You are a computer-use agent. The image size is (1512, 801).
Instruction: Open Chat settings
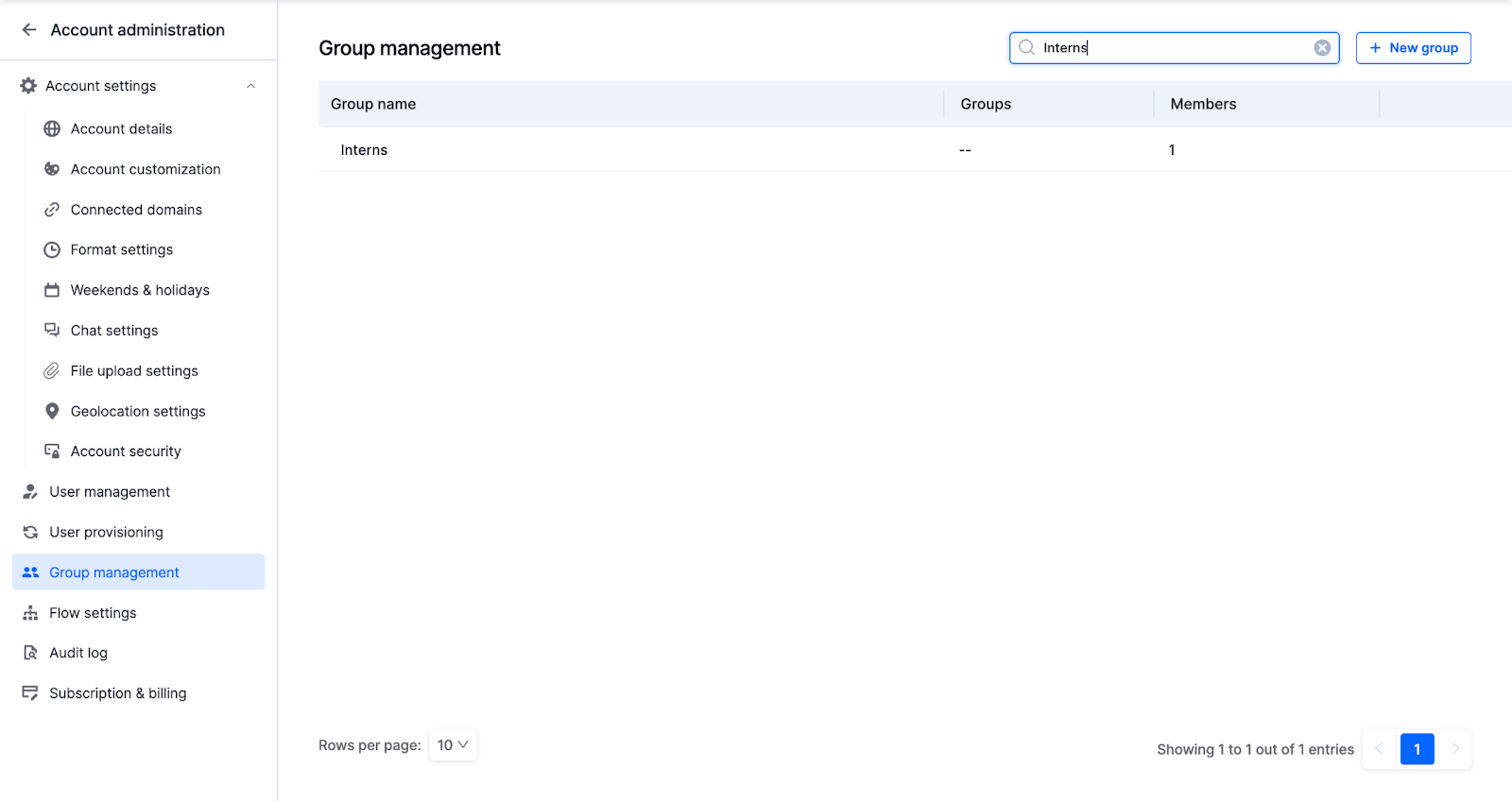coord(114,331)
